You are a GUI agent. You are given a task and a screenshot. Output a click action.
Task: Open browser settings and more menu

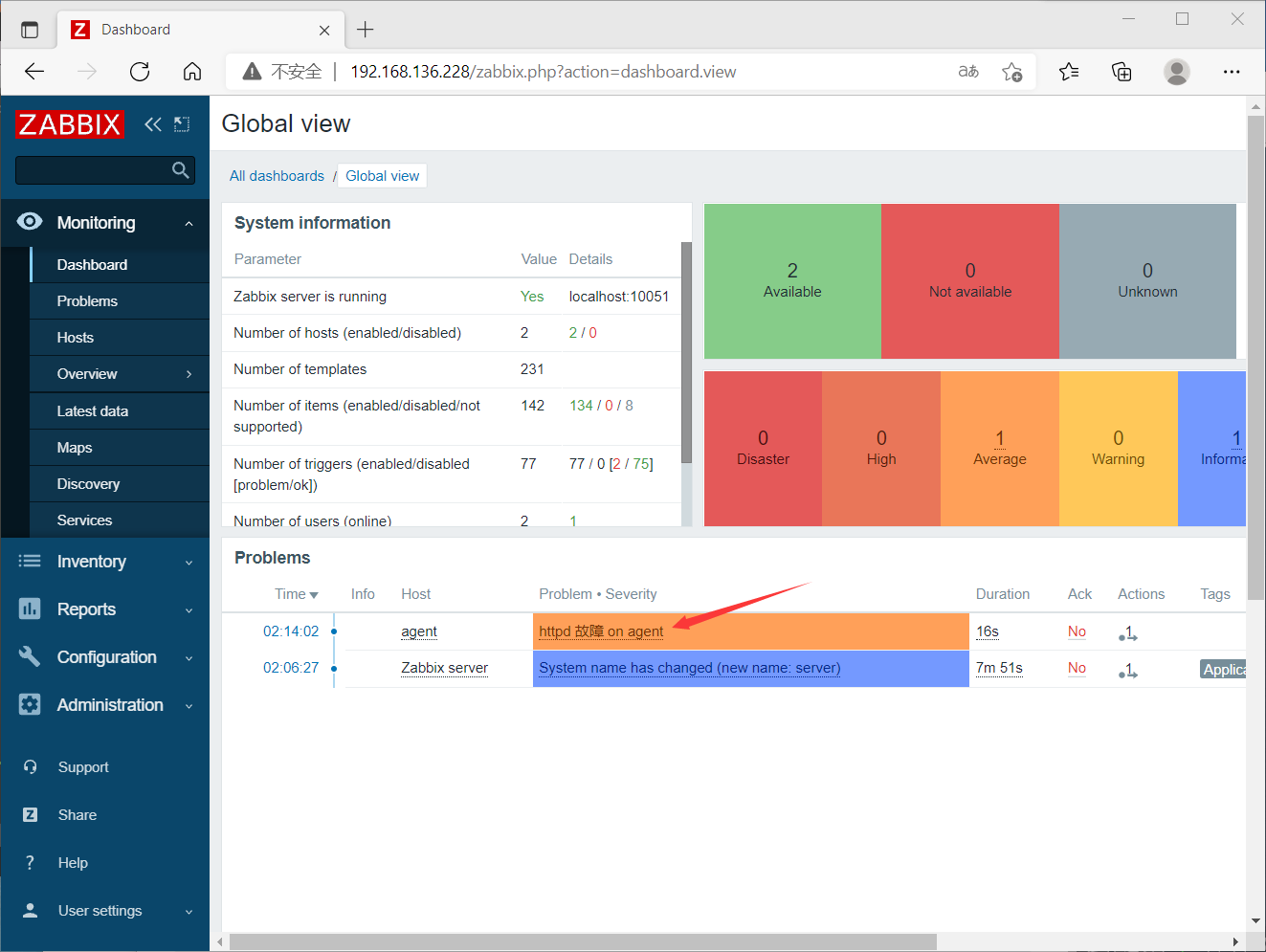1232,72
